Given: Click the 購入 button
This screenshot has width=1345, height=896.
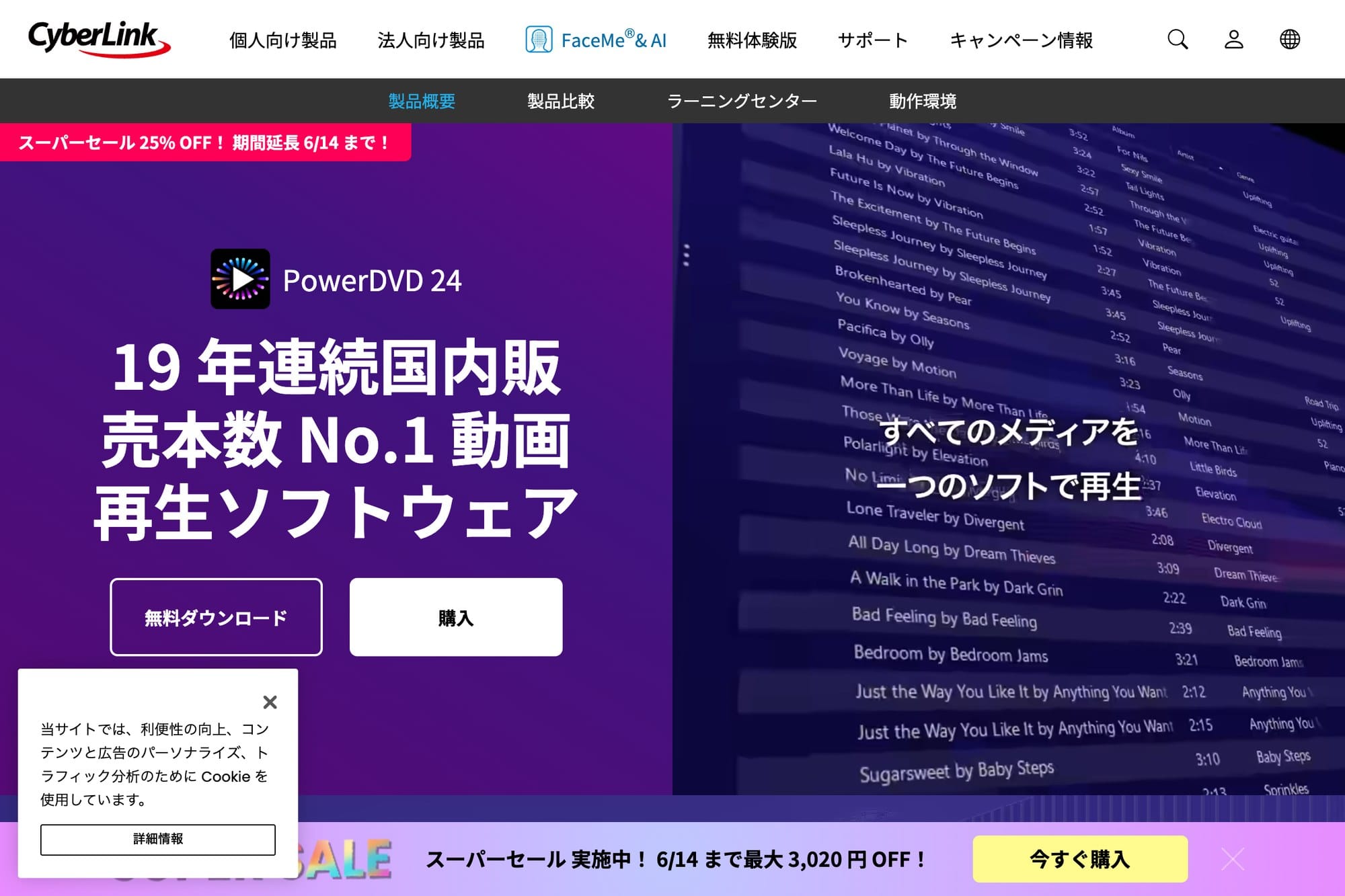Looking at the screenshot, I should (456, 617).
